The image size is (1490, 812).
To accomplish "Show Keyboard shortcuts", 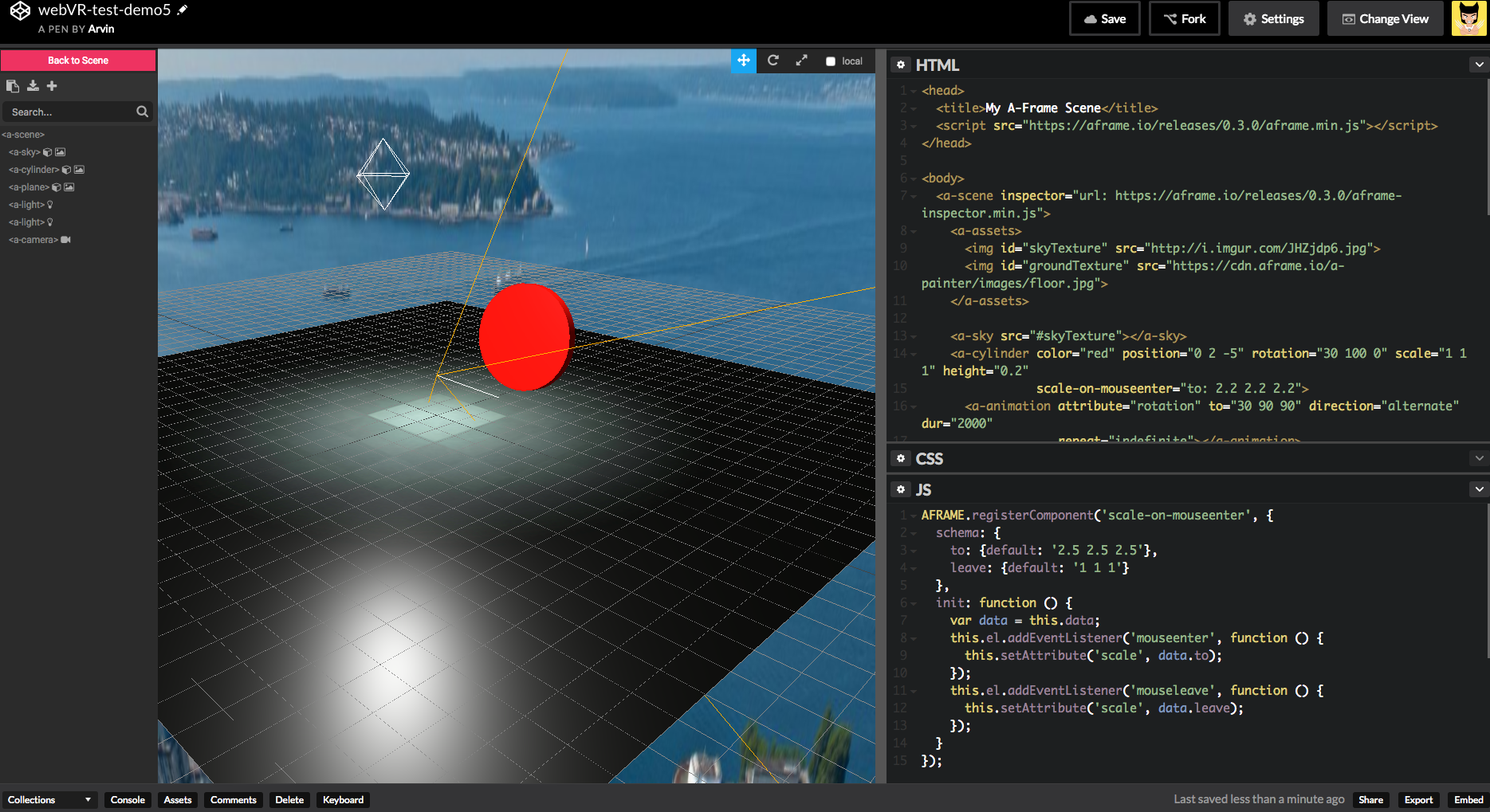I will [343, 800].
